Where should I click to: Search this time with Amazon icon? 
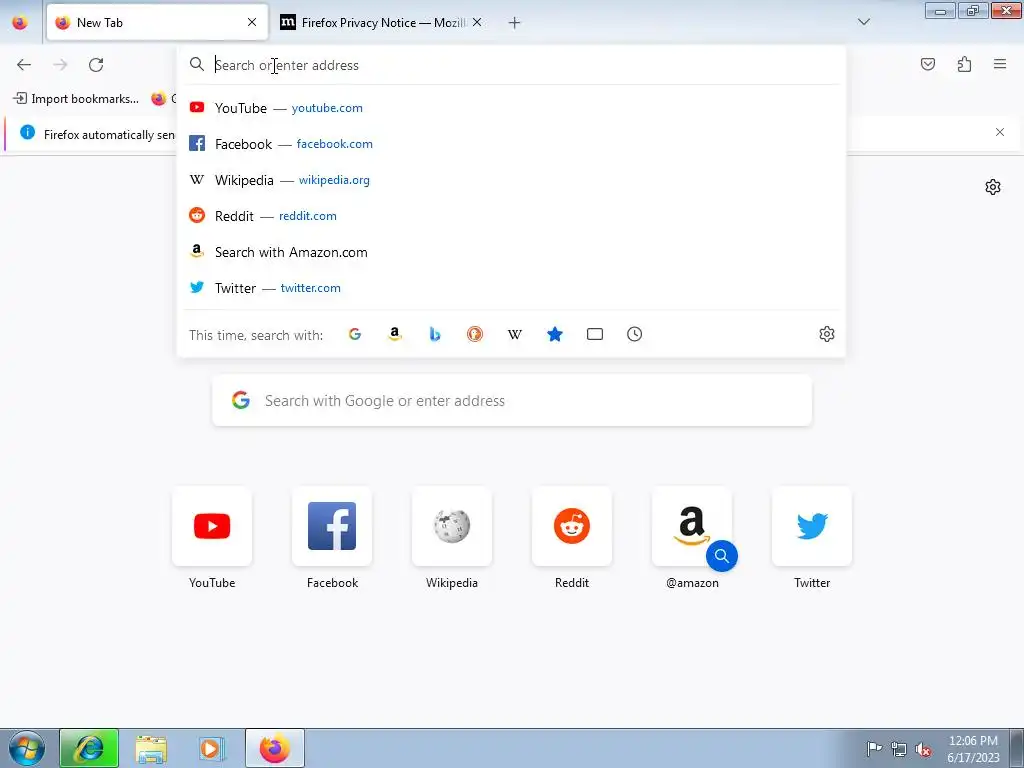pos(394,334)
